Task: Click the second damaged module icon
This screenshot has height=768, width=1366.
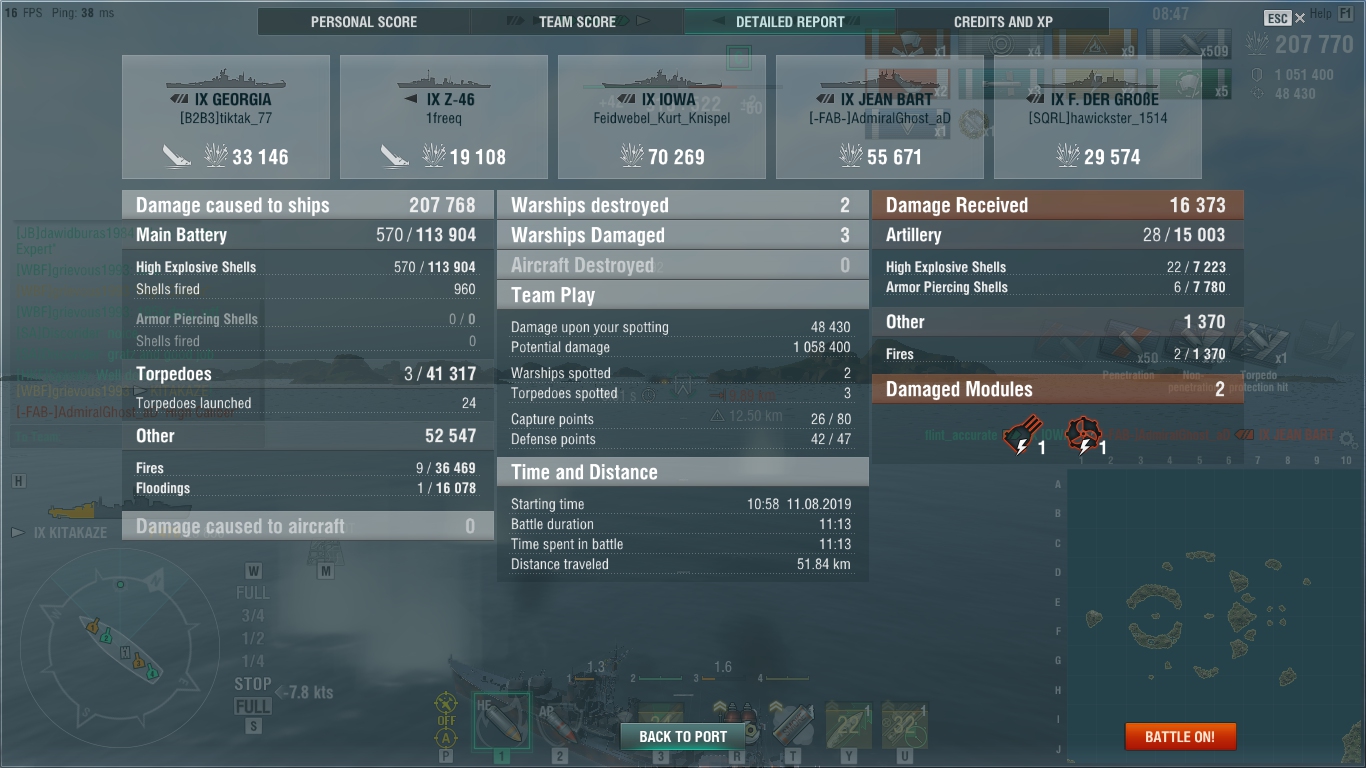Action: (1083, 436)
